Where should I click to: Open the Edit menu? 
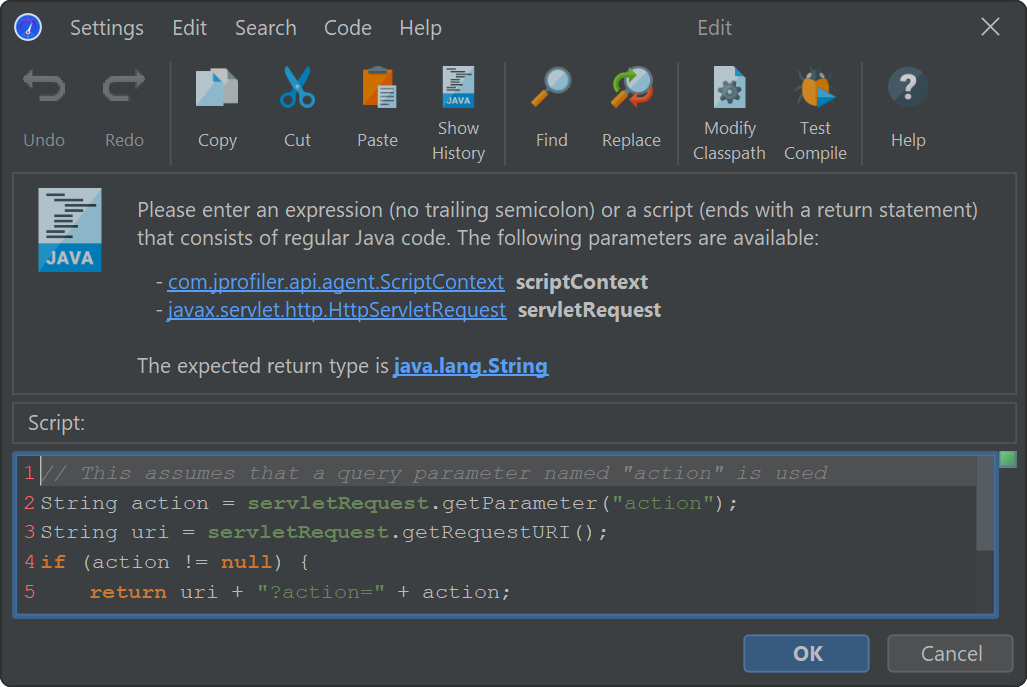[x=190, y=28]
